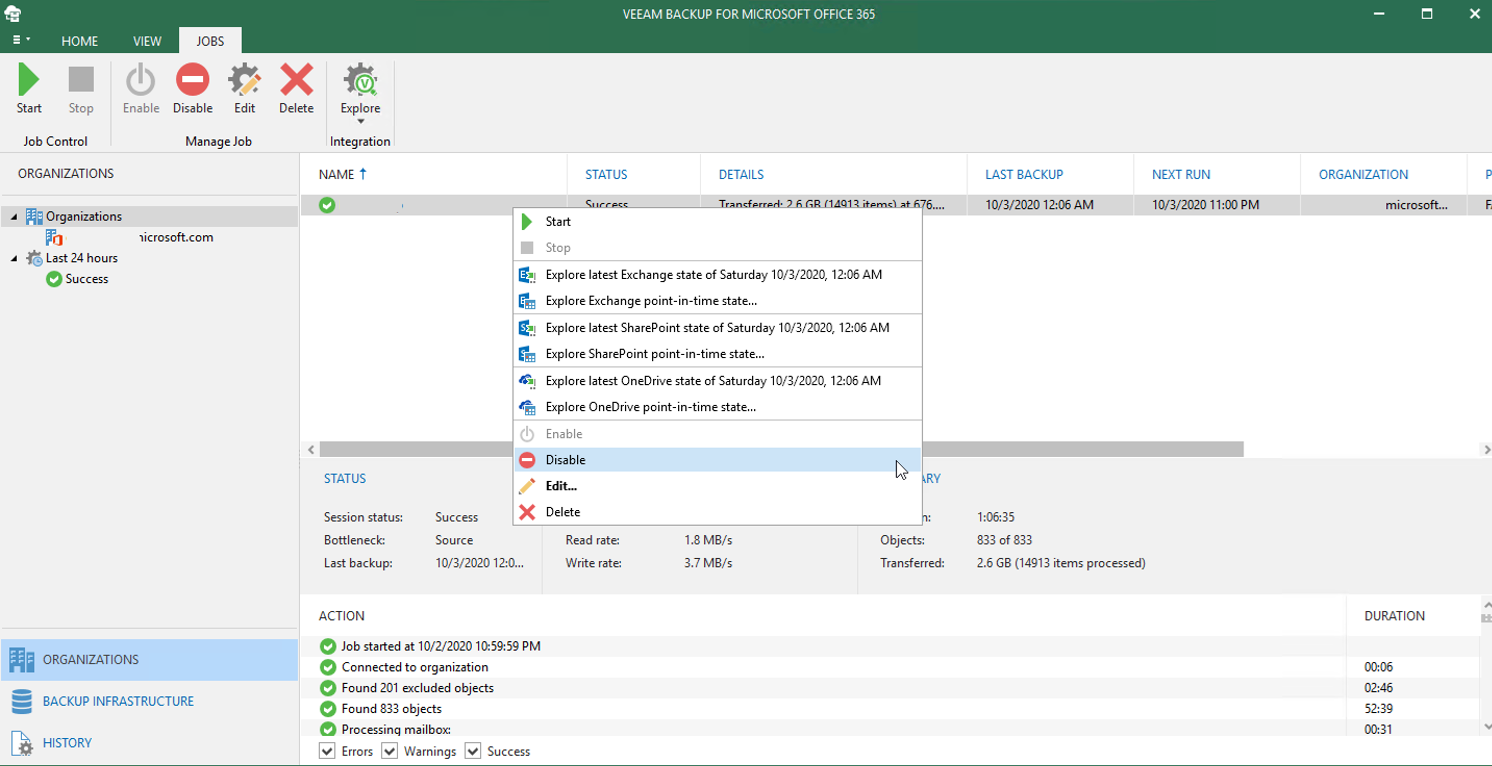Select the JOBS tab
Viewport: 1492px width, 766px height.
[210, 41]
